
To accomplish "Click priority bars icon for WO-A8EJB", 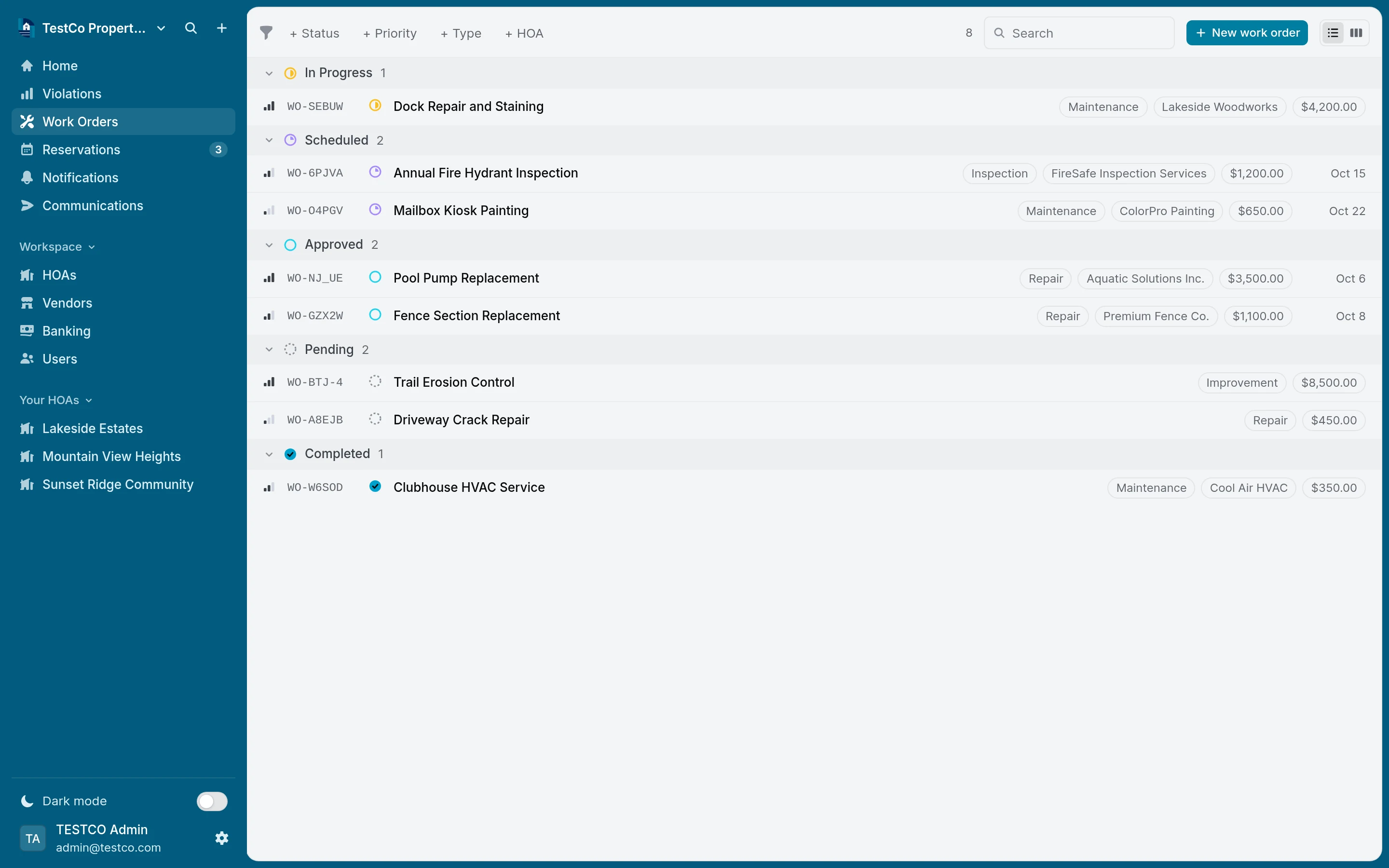I will [x=269, y=420].
